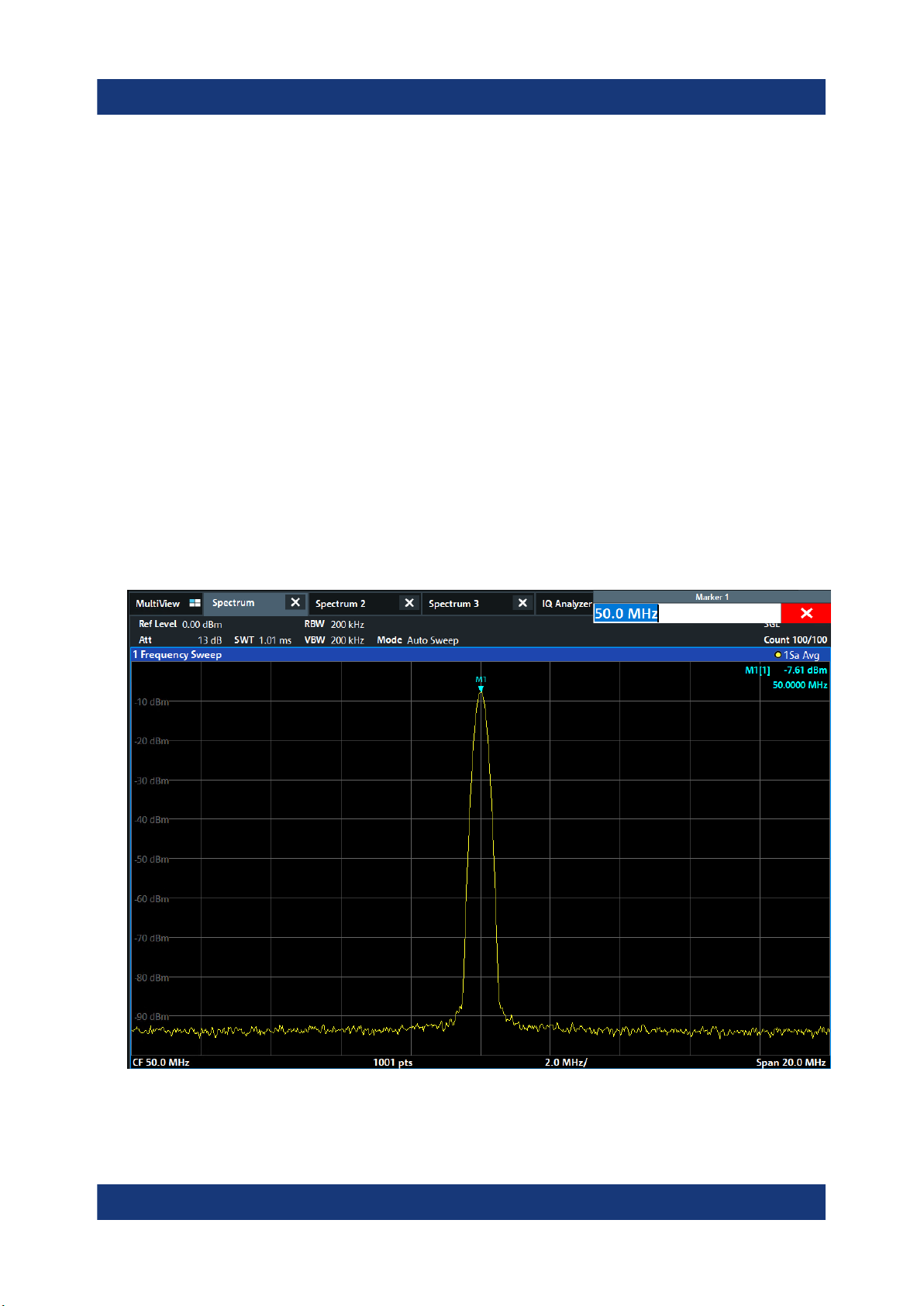Click the -90 dBm axis label

point(151,1016)
